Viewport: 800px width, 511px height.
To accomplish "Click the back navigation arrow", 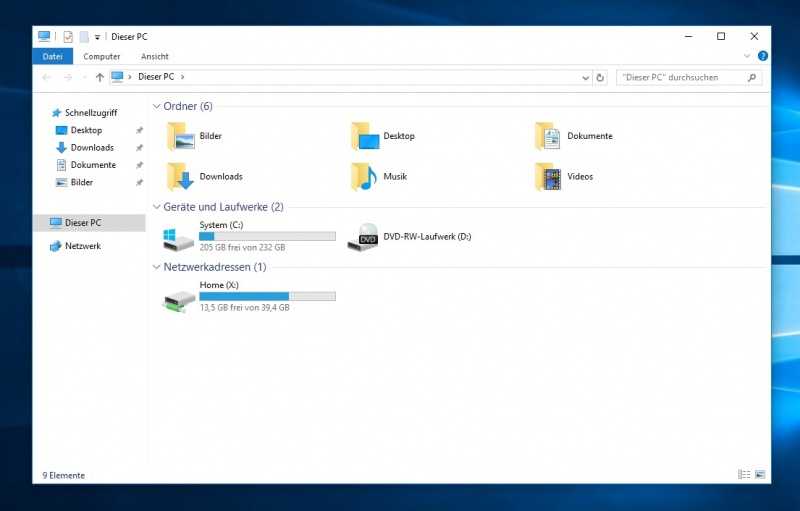I will 46,78.
